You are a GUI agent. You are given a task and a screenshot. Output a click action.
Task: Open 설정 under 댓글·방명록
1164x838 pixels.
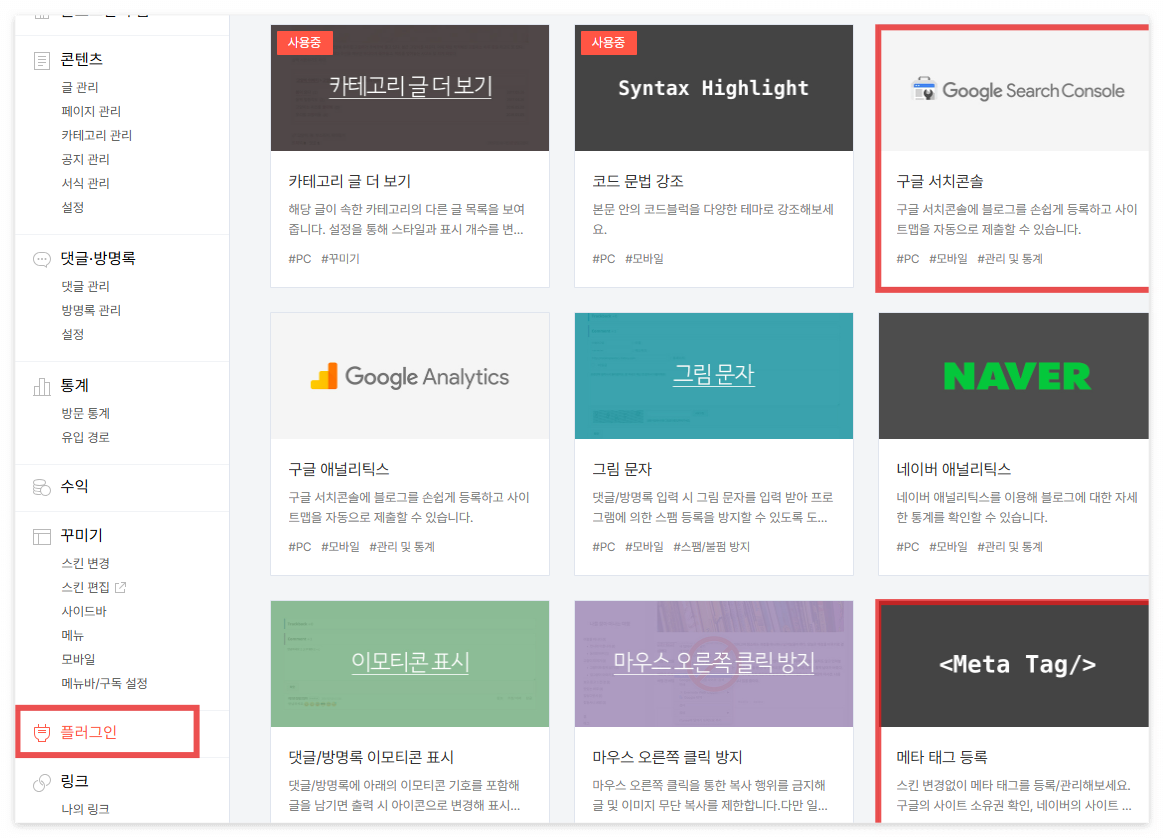73,334
